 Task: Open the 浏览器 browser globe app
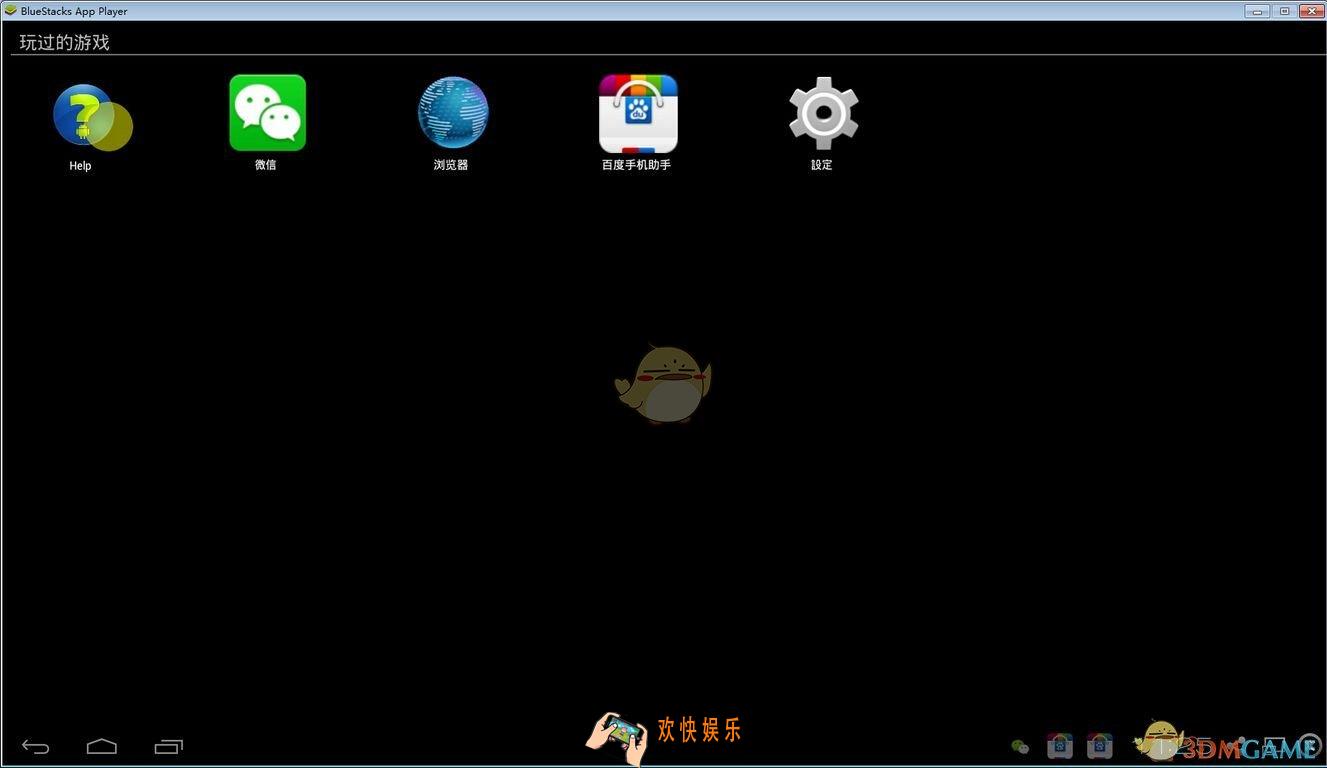pos(453,113)
